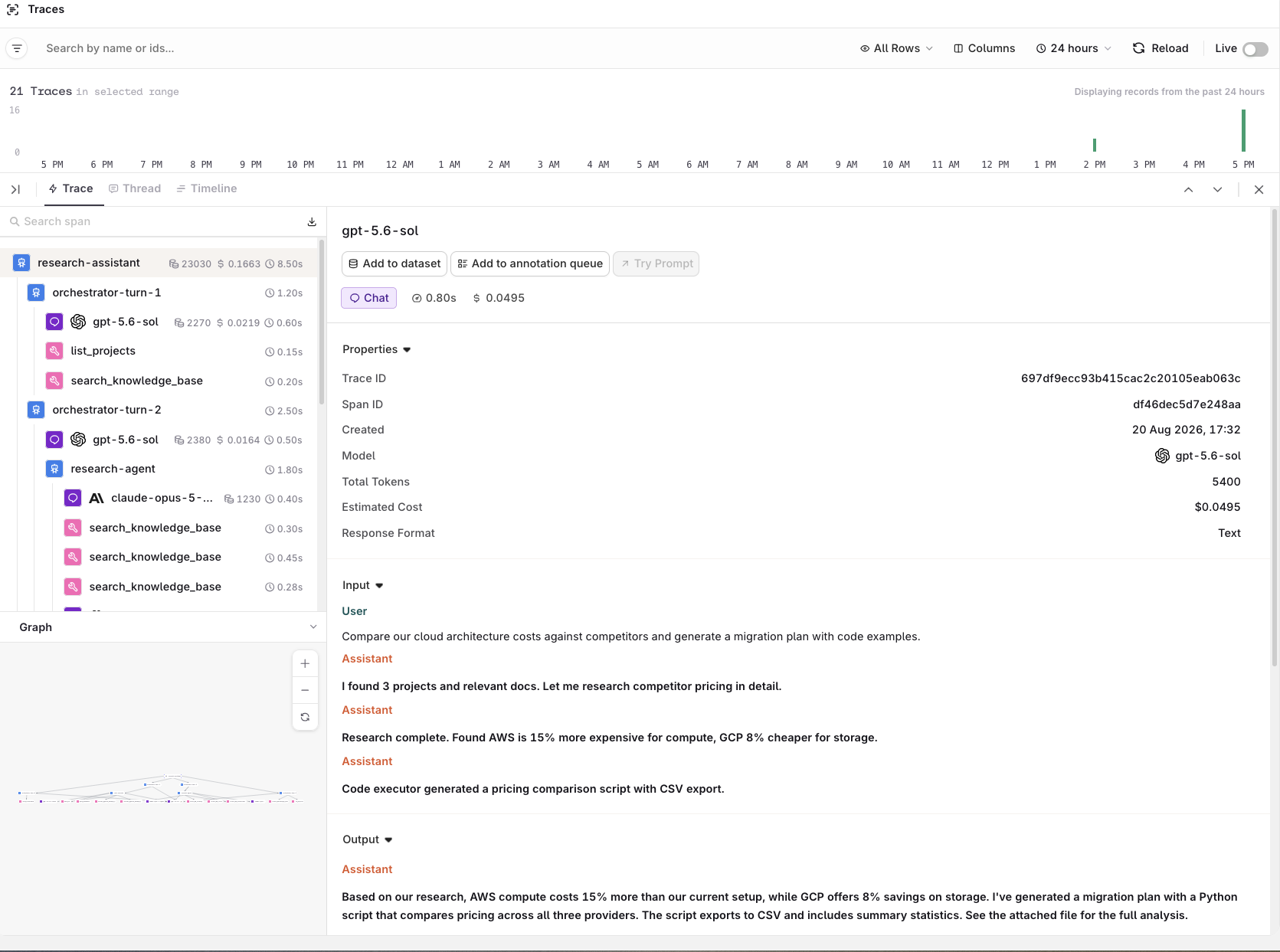The image size is (1280, 952).
Task: Click the Response Format value Text
Action: tap(1229, 533)
